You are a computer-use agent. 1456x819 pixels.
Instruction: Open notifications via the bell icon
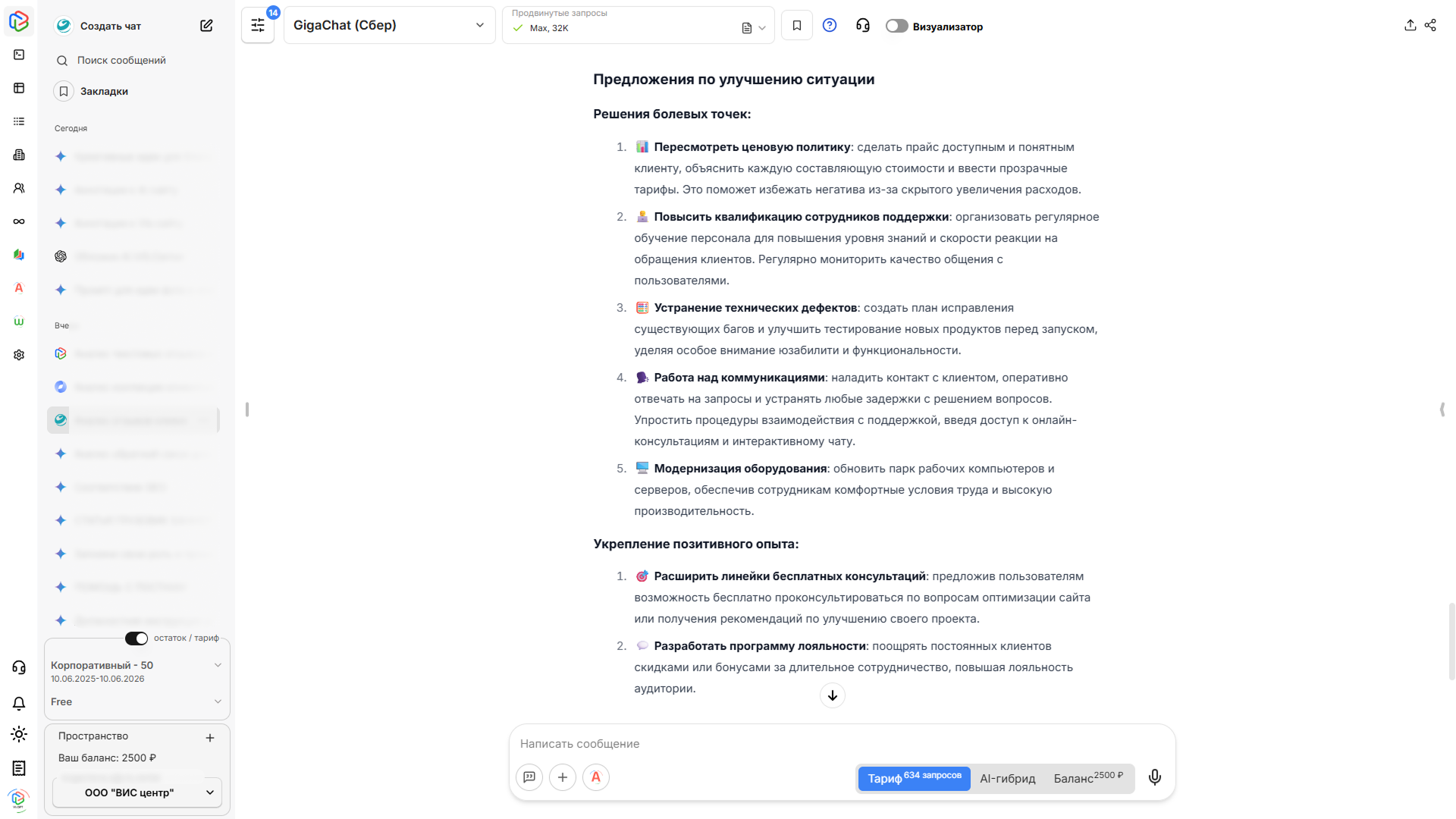pos(18,704)
